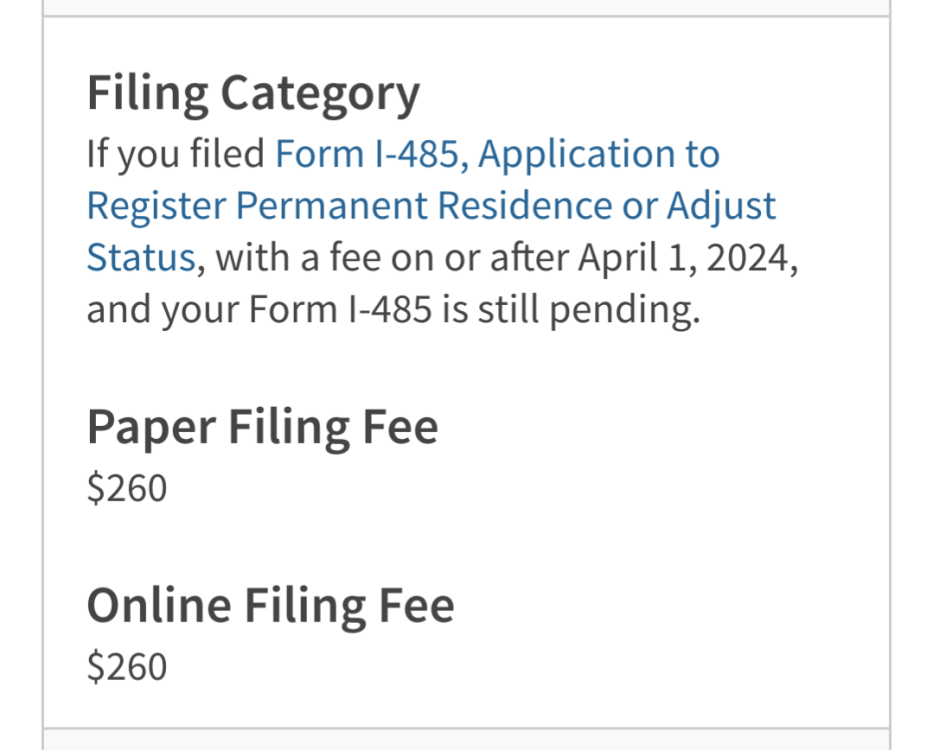933x750 pixels.
Task: Click the 'If you filed' text
Action: tap(176, 154)
